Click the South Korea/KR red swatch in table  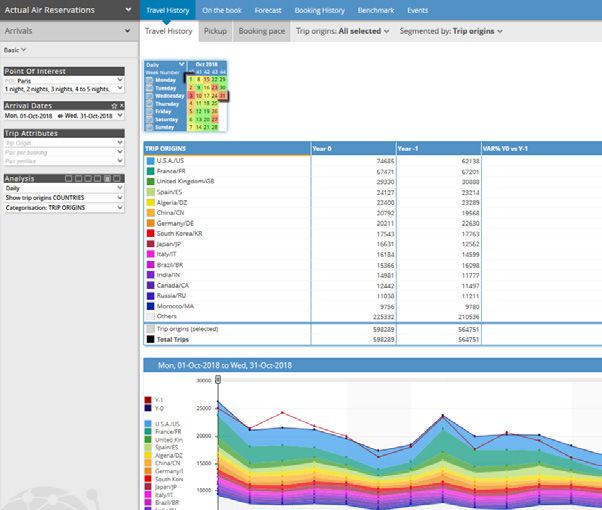[x=150, y=233]
